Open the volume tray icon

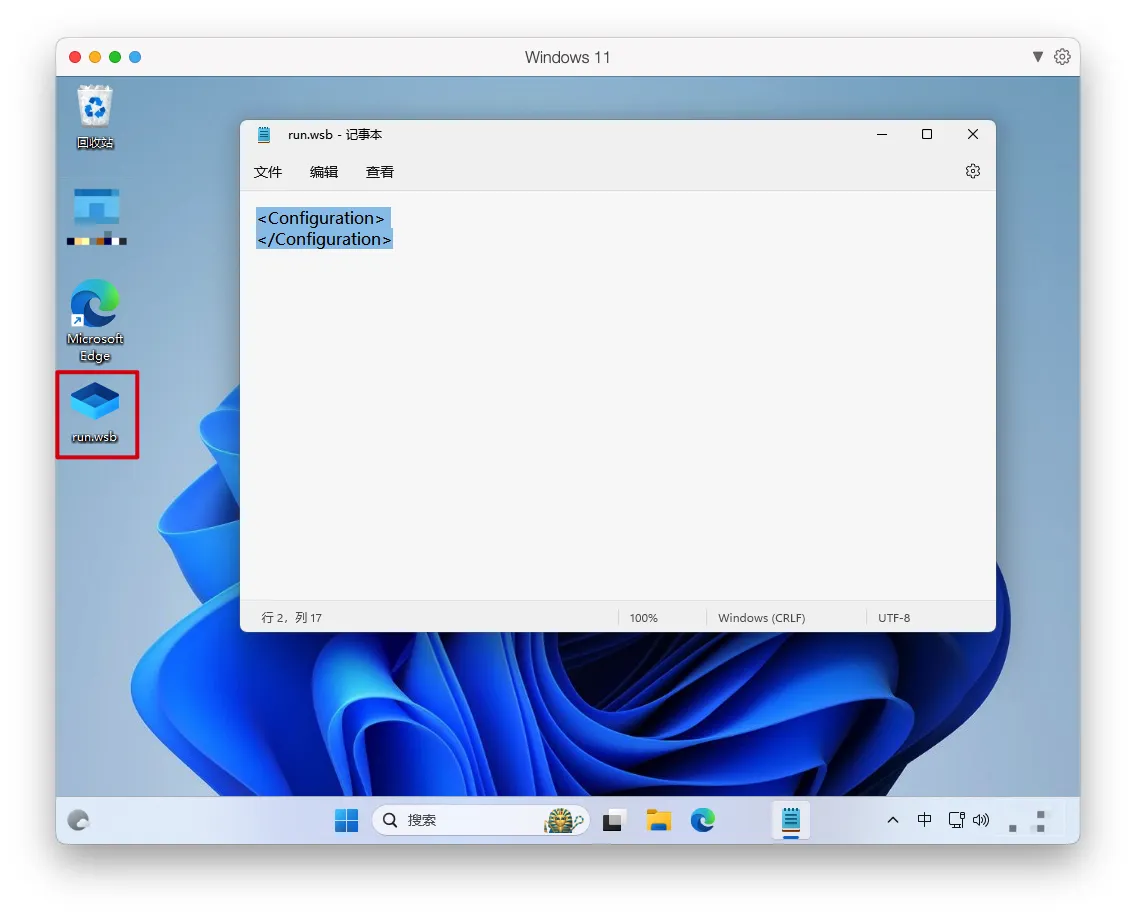981,820
